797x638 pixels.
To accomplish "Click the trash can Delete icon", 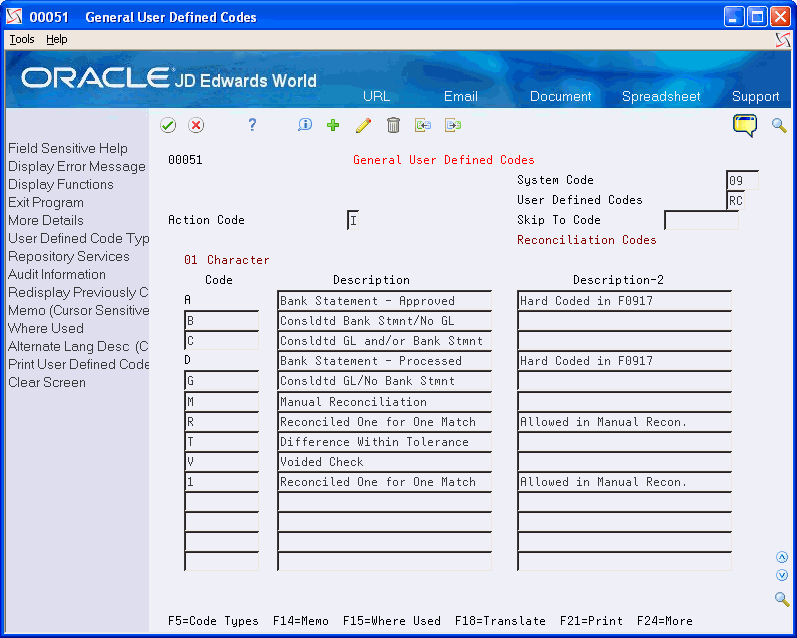I will click(393, 125).
